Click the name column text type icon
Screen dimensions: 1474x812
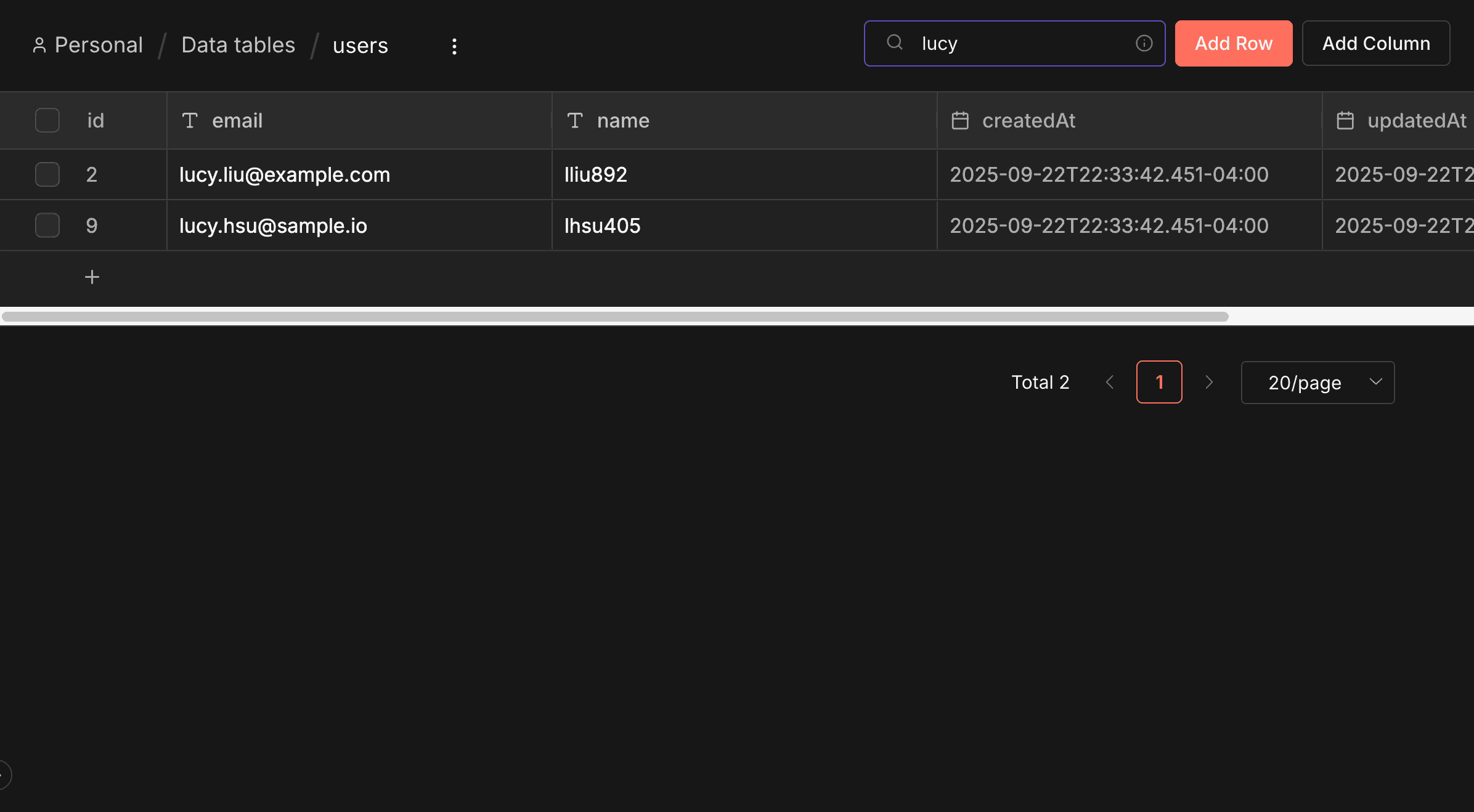(574, 121)
